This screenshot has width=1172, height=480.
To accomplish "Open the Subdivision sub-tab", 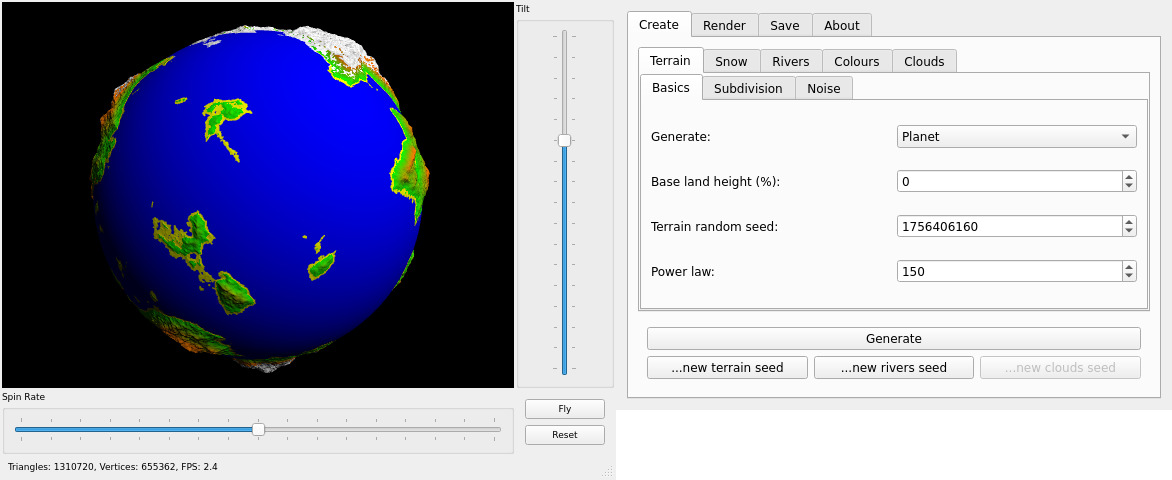I will [x=748, y=88].
